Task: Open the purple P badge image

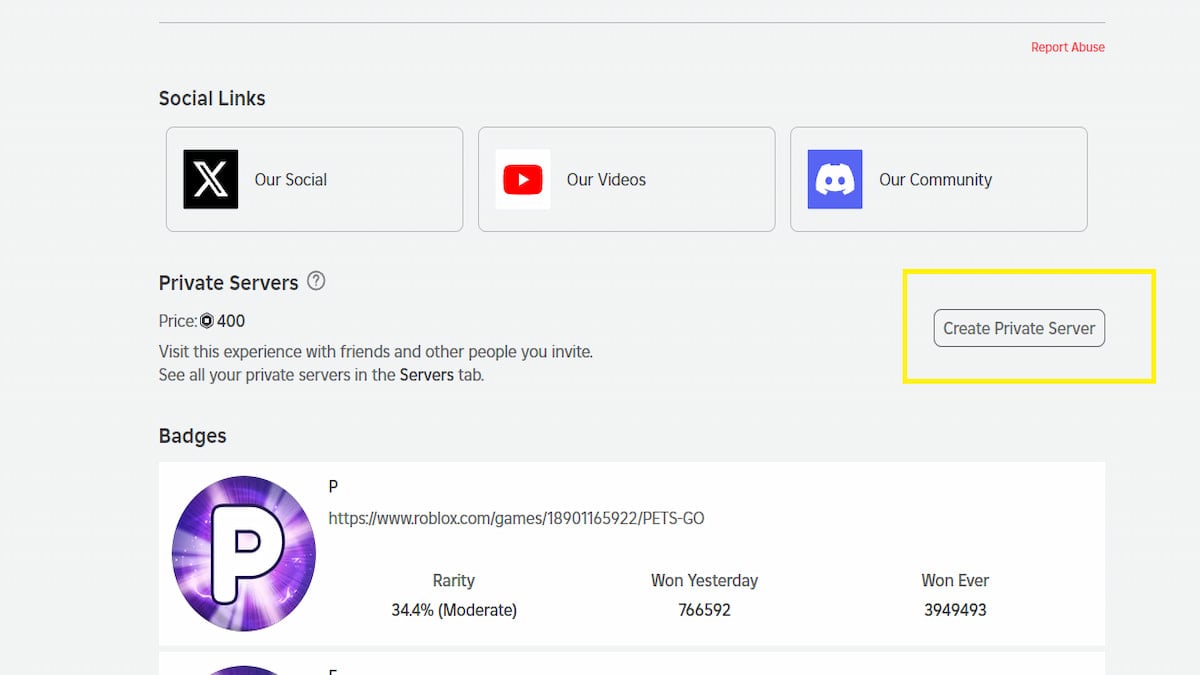Action: [x=243, y=553]
